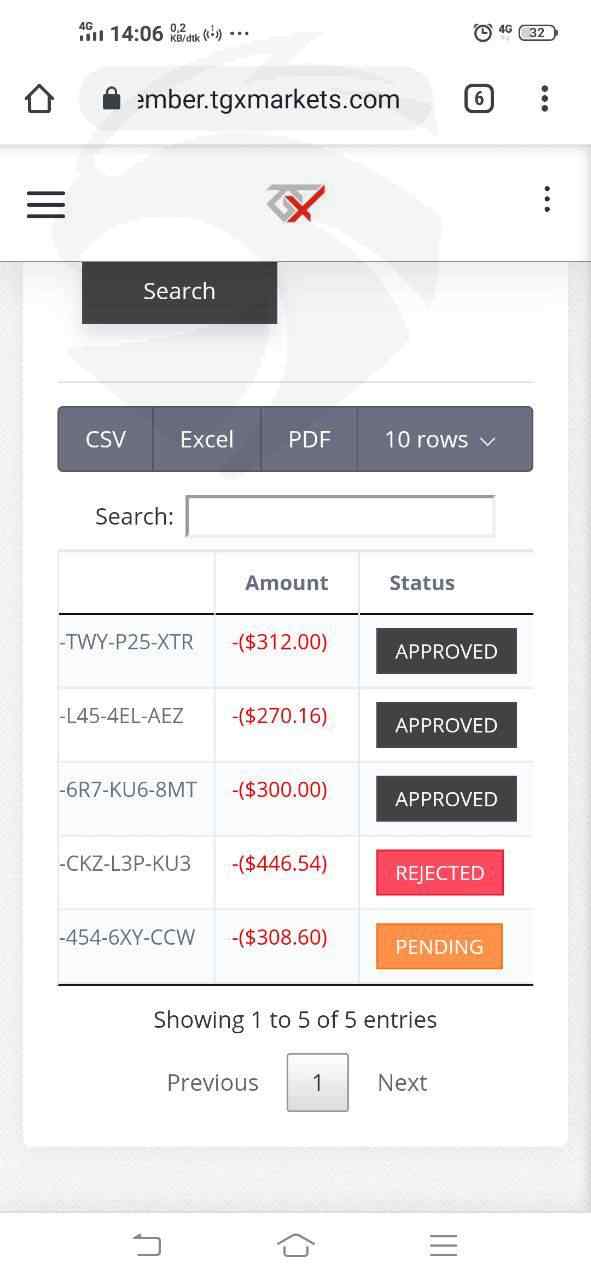Export table as Excel
The image size is (591, 1280).
click(x=207, y=439)
